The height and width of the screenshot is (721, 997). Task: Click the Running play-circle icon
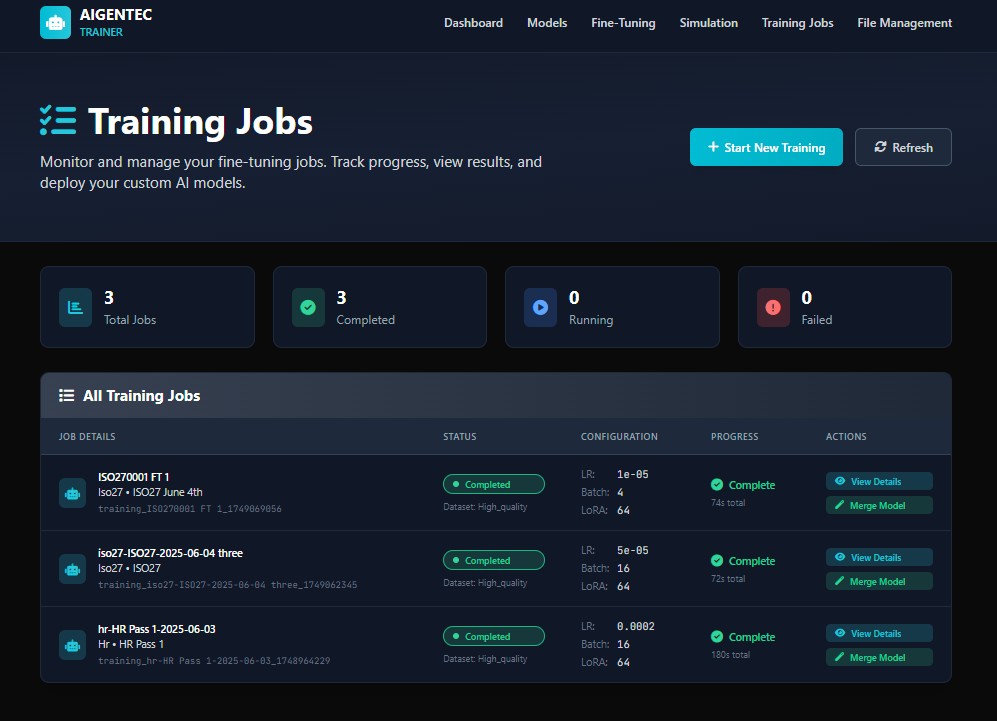[540, 307]
